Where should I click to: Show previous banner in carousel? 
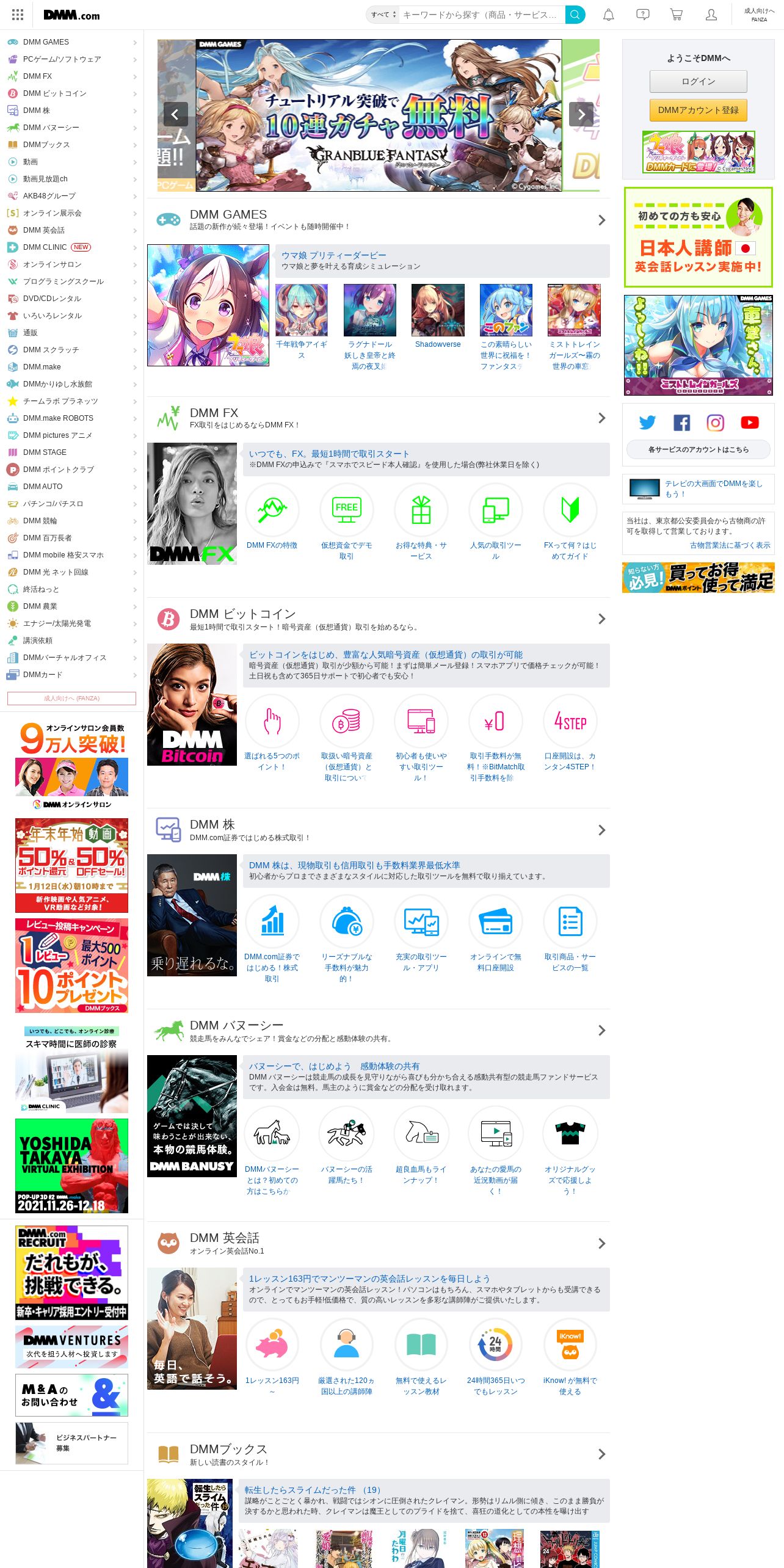tap(175, 114)
